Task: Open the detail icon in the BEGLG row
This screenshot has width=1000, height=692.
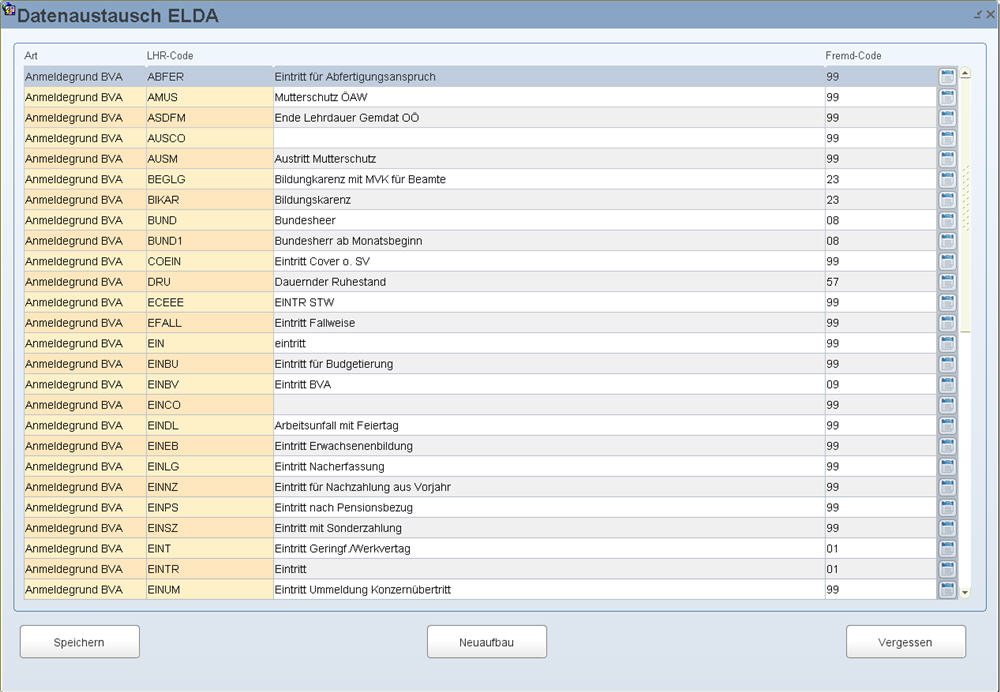Action: click(947, 179)
